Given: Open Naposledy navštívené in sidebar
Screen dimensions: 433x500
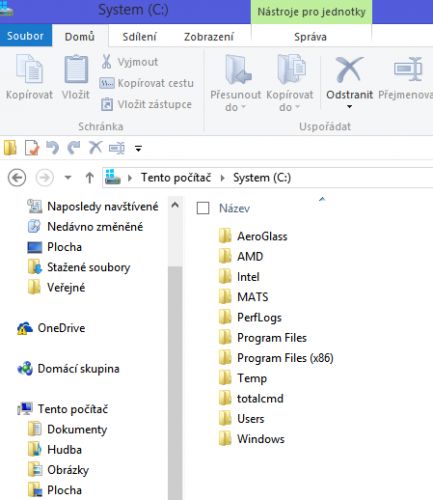Looking at the screenshot, I should pos(93,207).
